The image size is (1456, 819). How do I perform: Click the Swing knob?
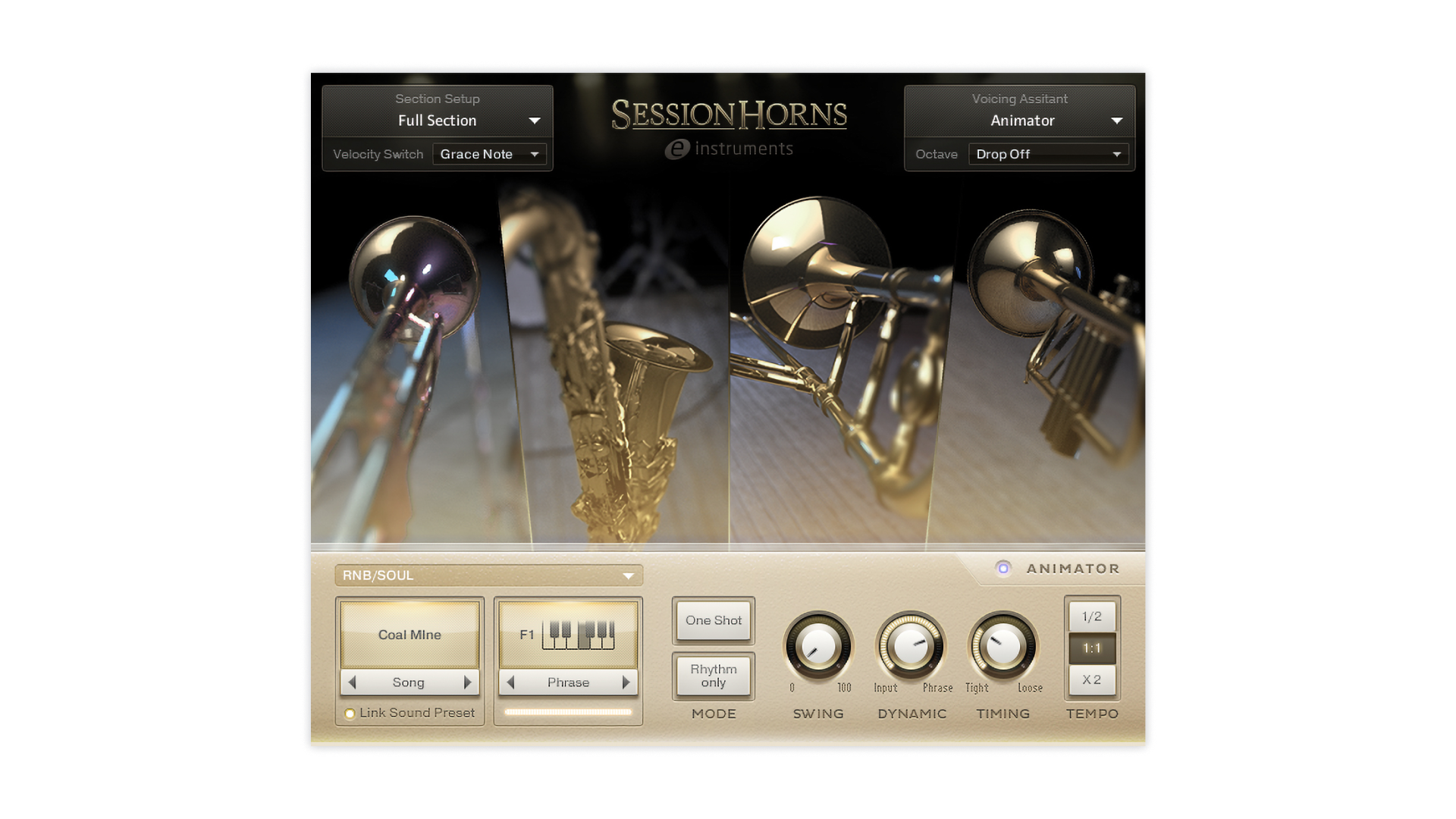click(817, 647)
